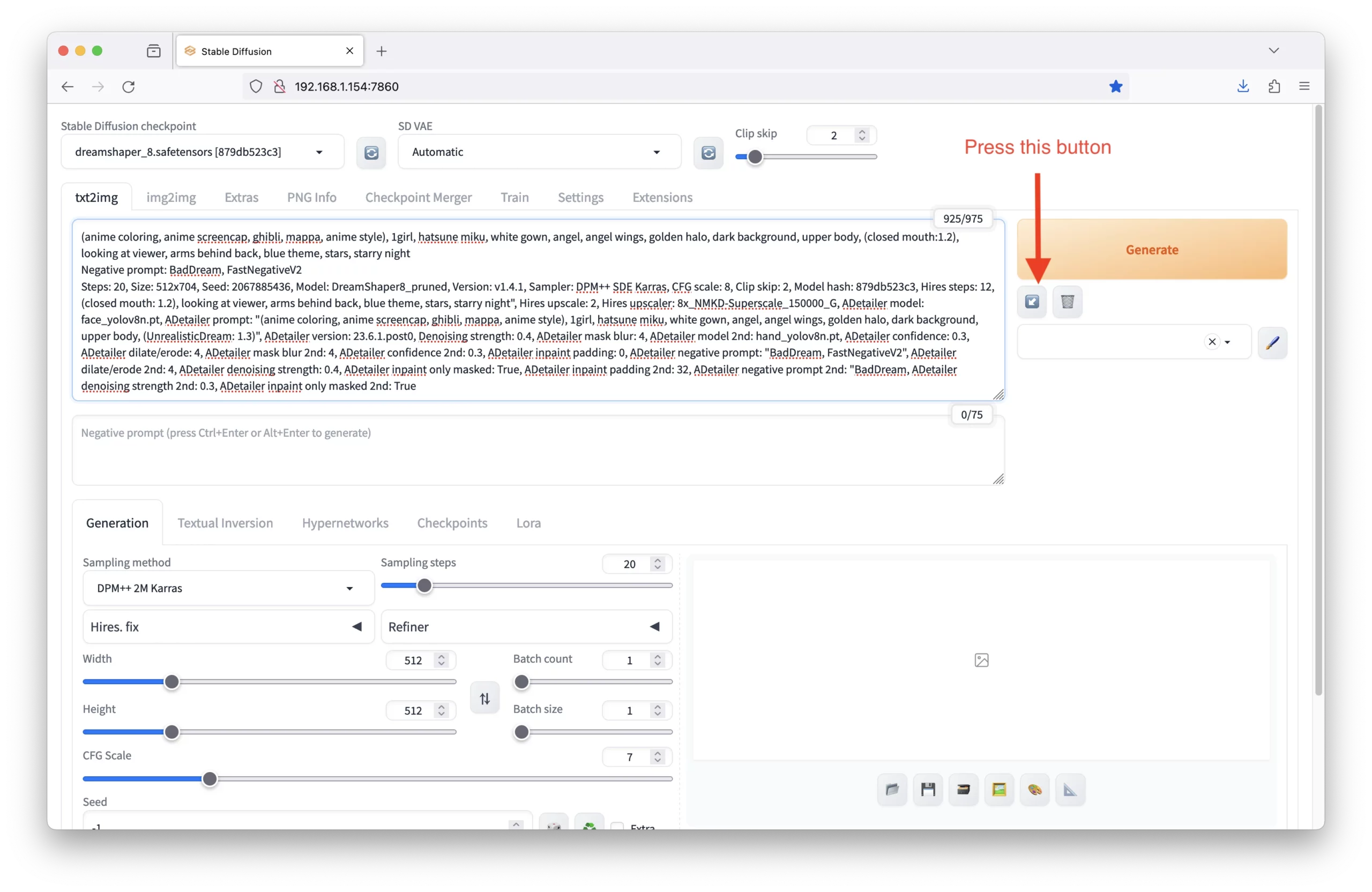Clear the selected styles with the X
This screenshot has height=892, width=1372.
pyautogui.click(x=1212, y=342)
